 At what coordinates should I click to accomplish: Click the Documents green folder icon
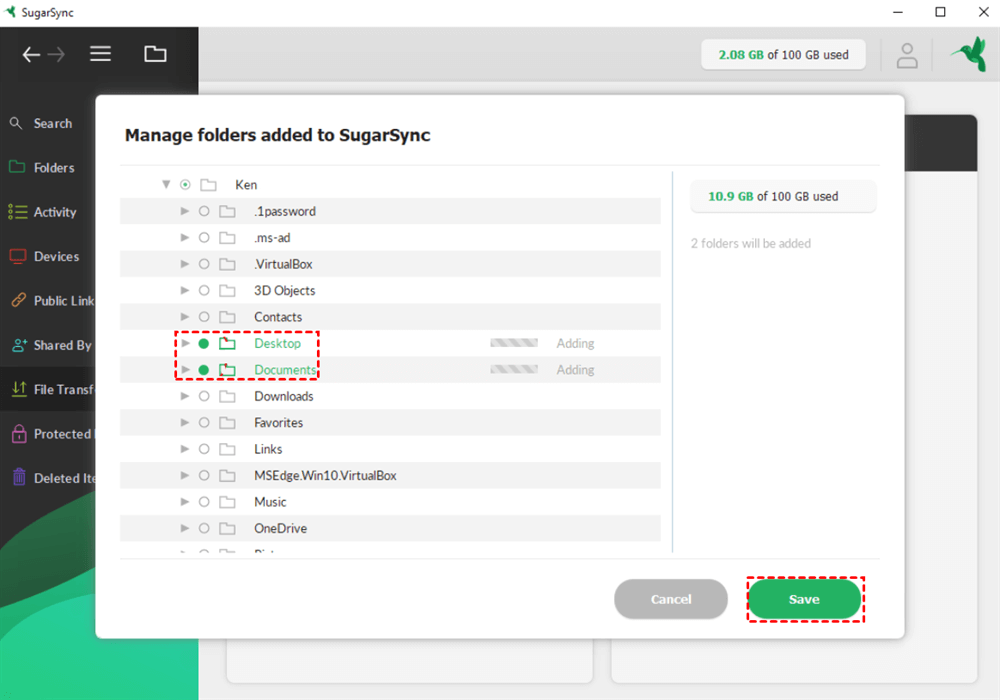pyautogui.click(x=227, y=370)
